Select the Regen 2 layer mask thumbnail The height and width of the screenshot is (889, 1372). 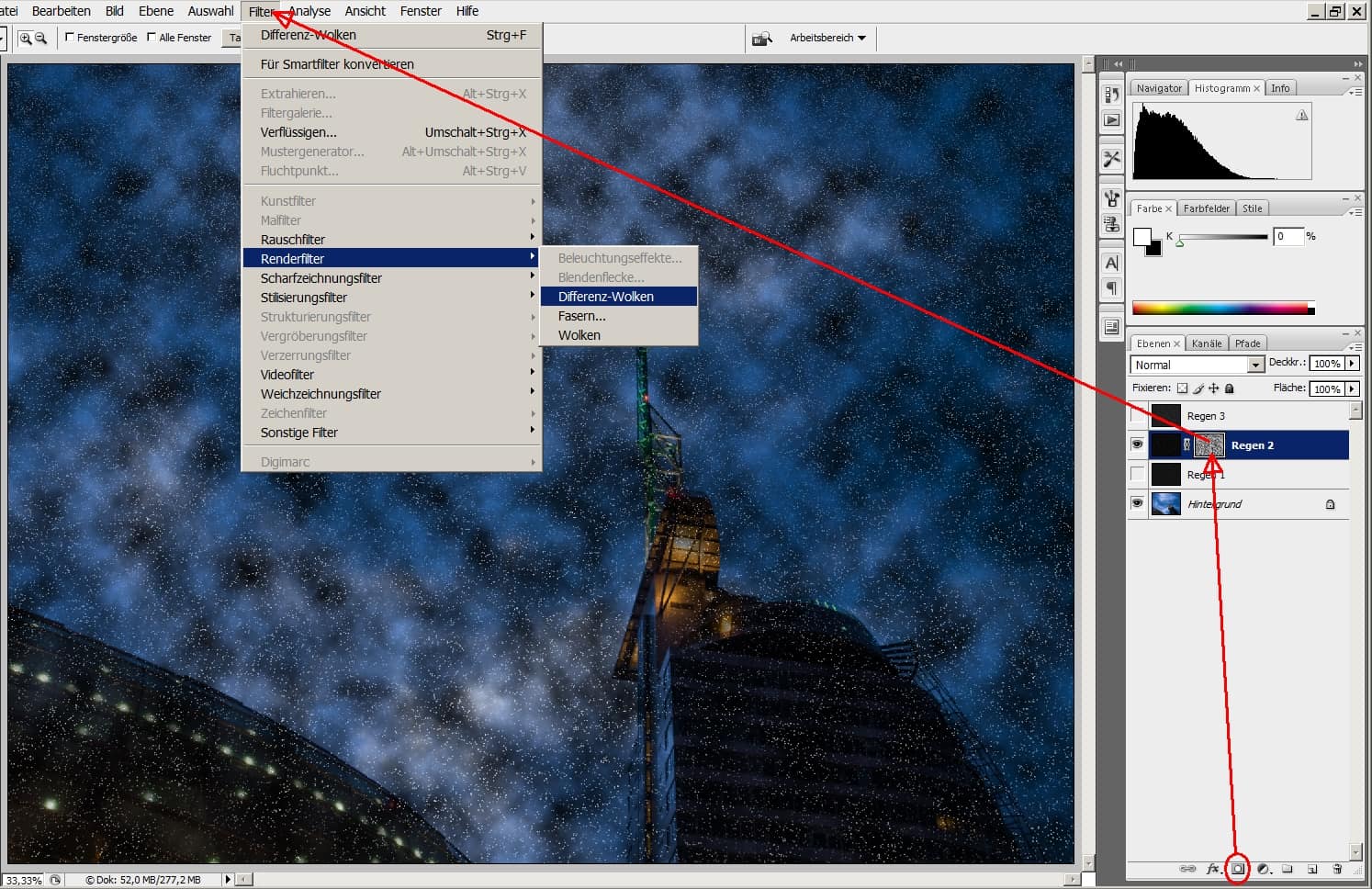[1209, 444]
